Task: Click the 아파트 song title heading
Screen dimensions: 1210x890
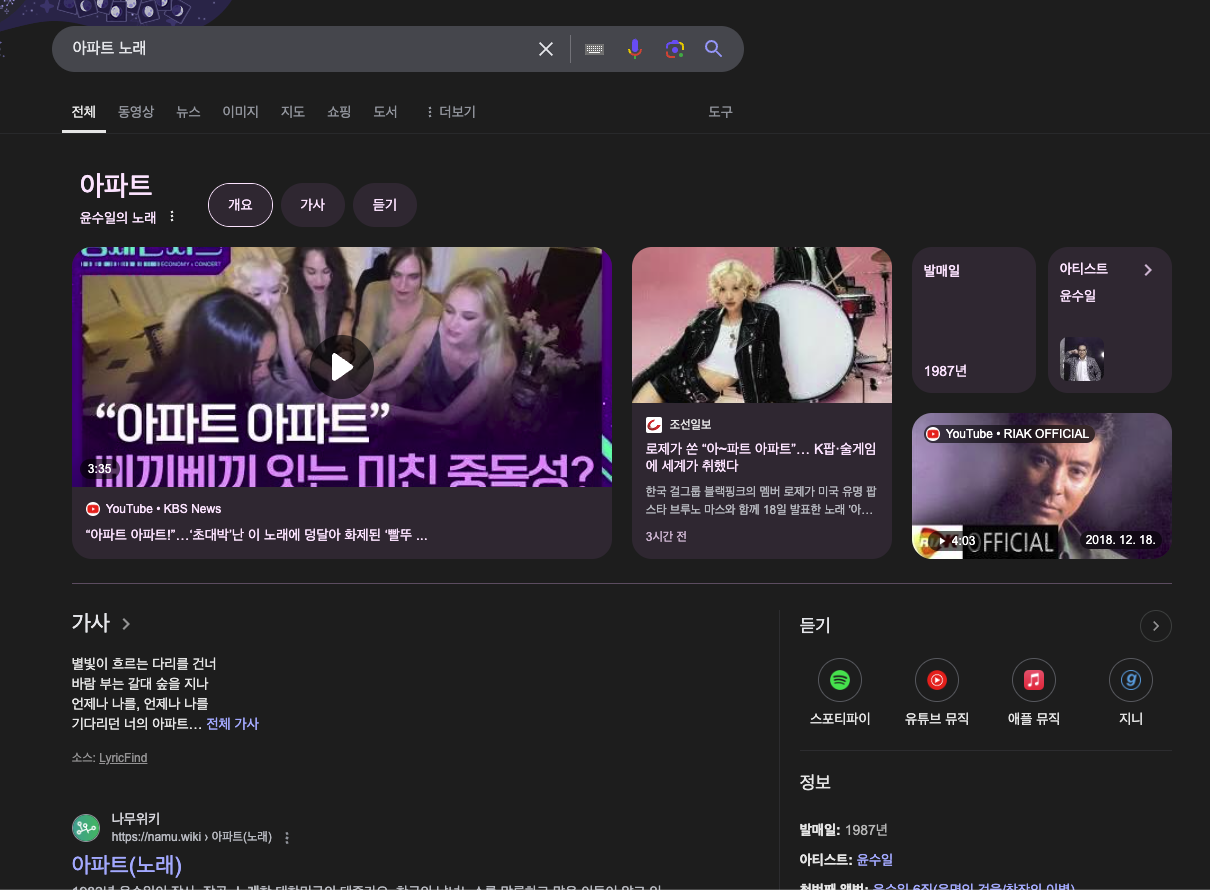Action: pyautogui.click(x=116, y=185)
